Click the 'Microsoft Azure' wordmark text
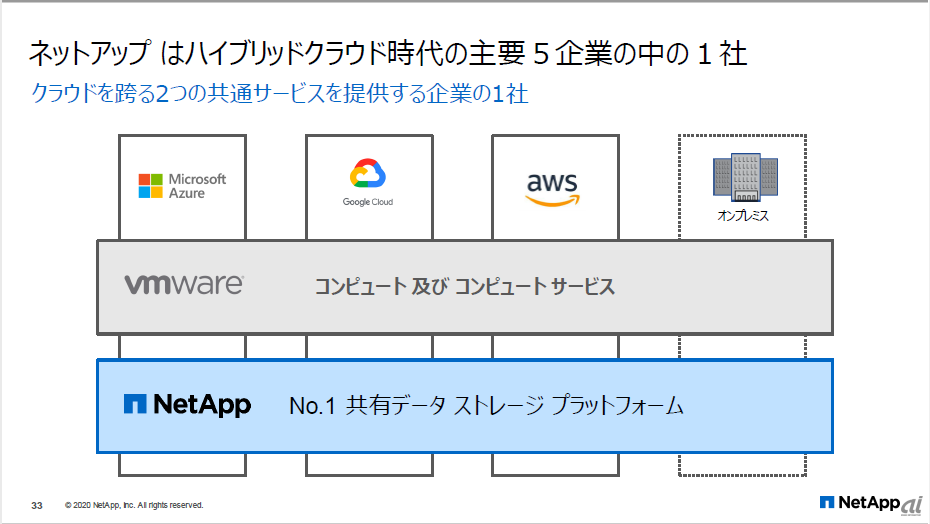Image resolution: width=930 pixels, height=524 pixels. (197, 186)
